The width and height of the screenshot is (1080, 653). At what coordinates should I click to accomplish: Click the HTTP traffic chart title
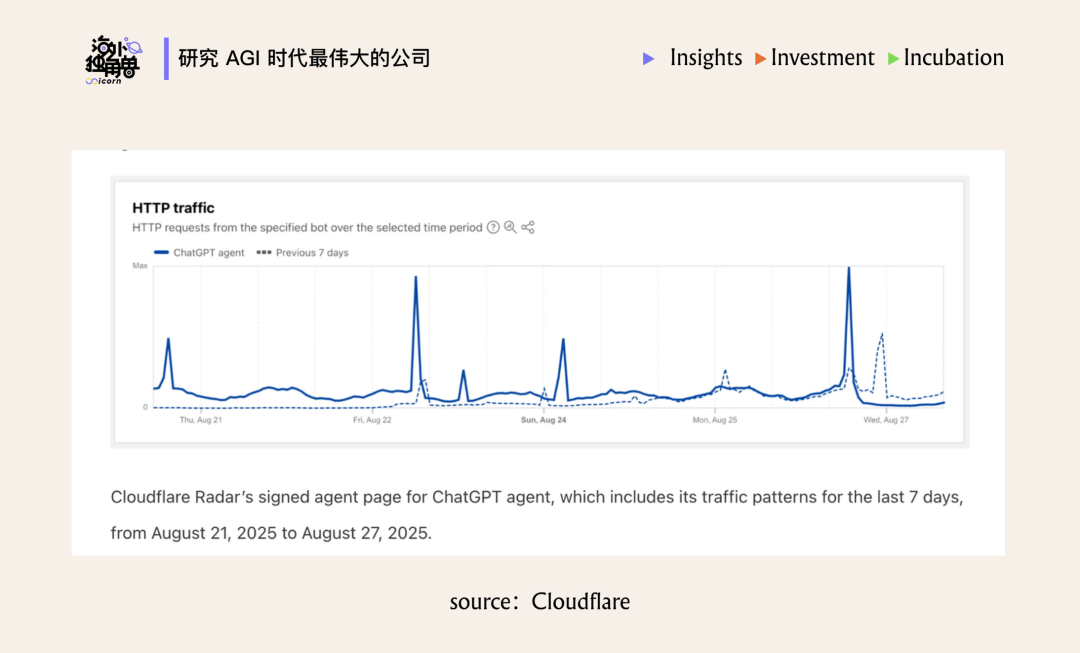coord(173,208)
